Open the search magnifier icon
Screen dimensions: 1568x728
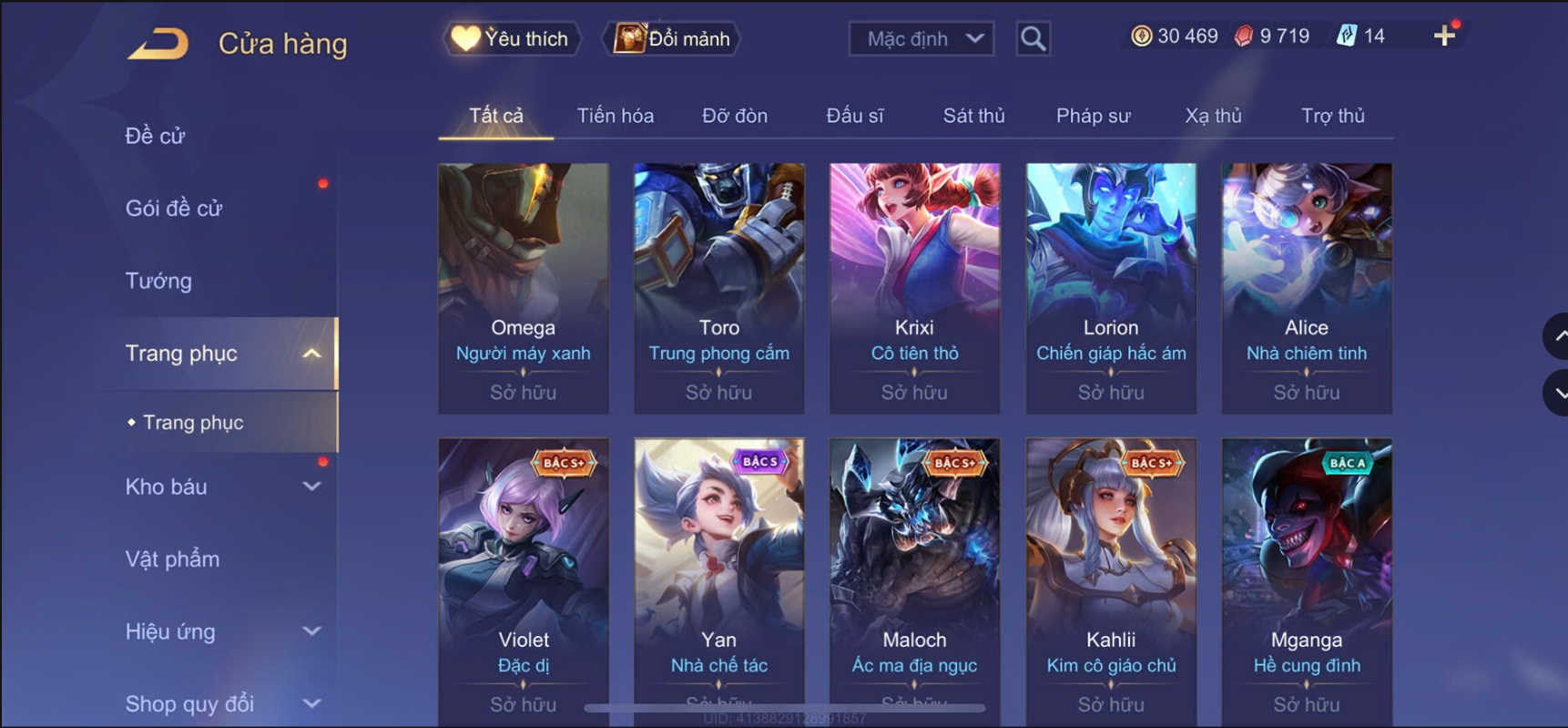coord(1033,38)
